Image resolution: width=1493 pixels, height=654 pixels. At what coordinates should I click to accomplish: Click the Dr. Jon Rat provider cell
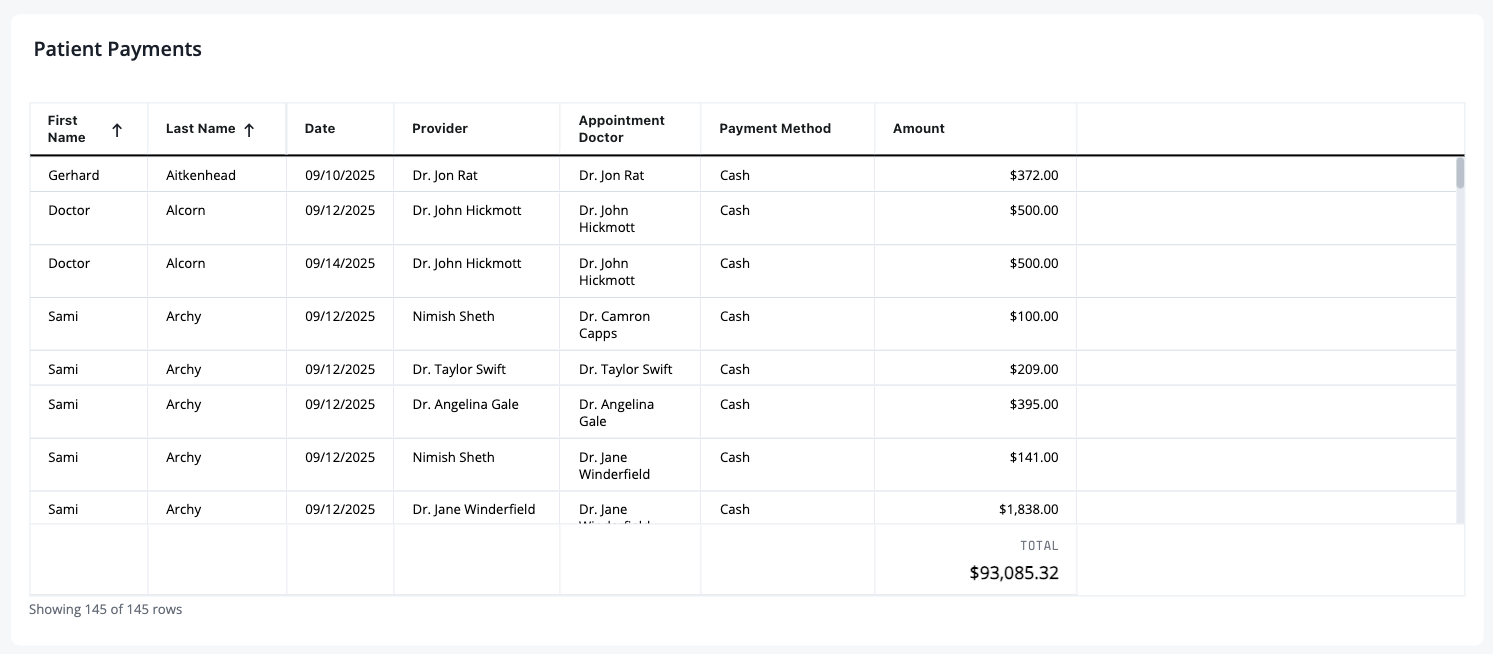coord(476,175)
